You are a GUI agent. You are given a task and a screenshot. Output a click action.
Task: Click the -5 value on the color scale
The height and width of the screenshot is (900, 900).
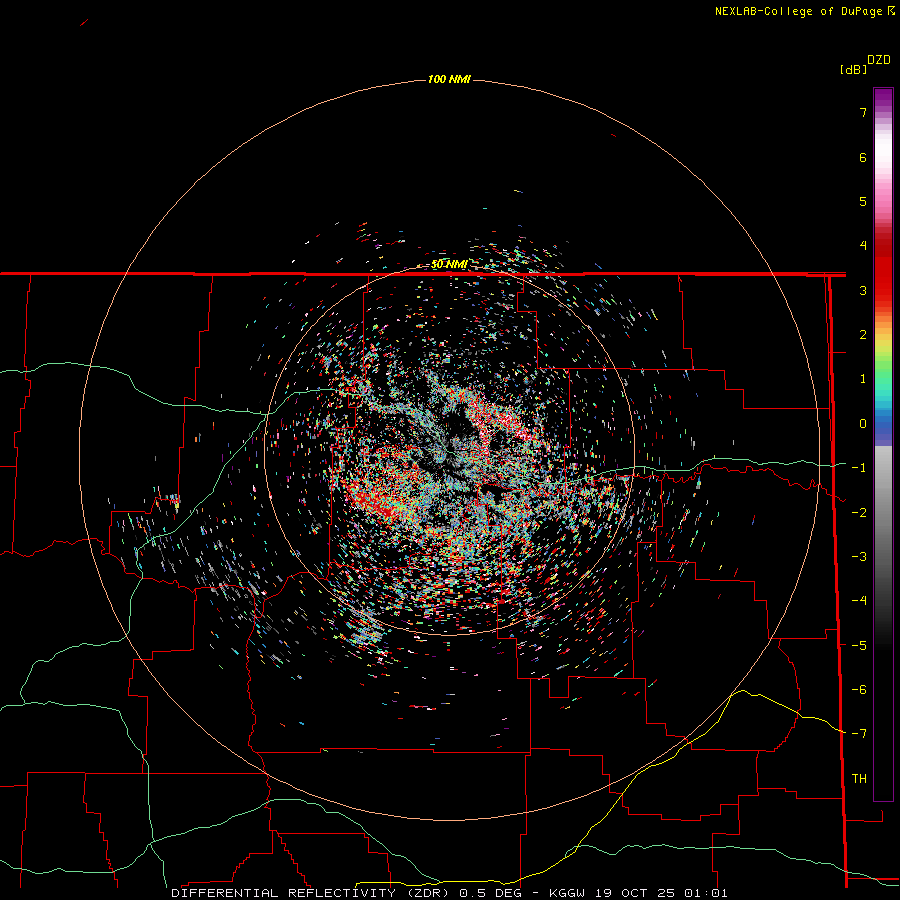point(859,646)
